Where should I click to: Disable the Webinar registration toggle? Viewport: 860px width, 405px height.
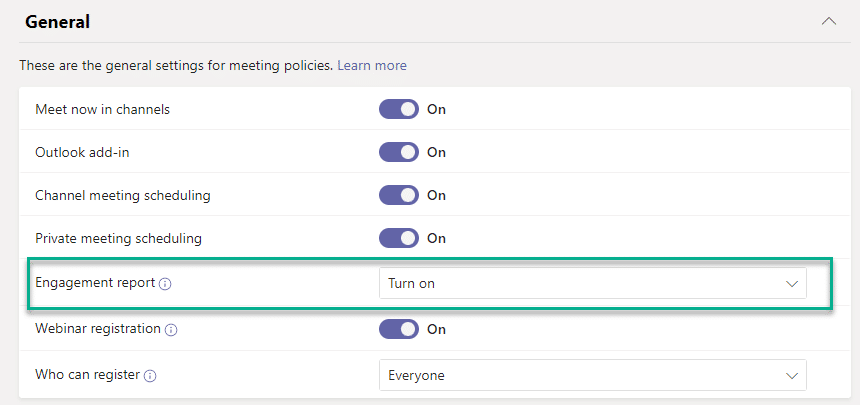(x=399, y=329)
